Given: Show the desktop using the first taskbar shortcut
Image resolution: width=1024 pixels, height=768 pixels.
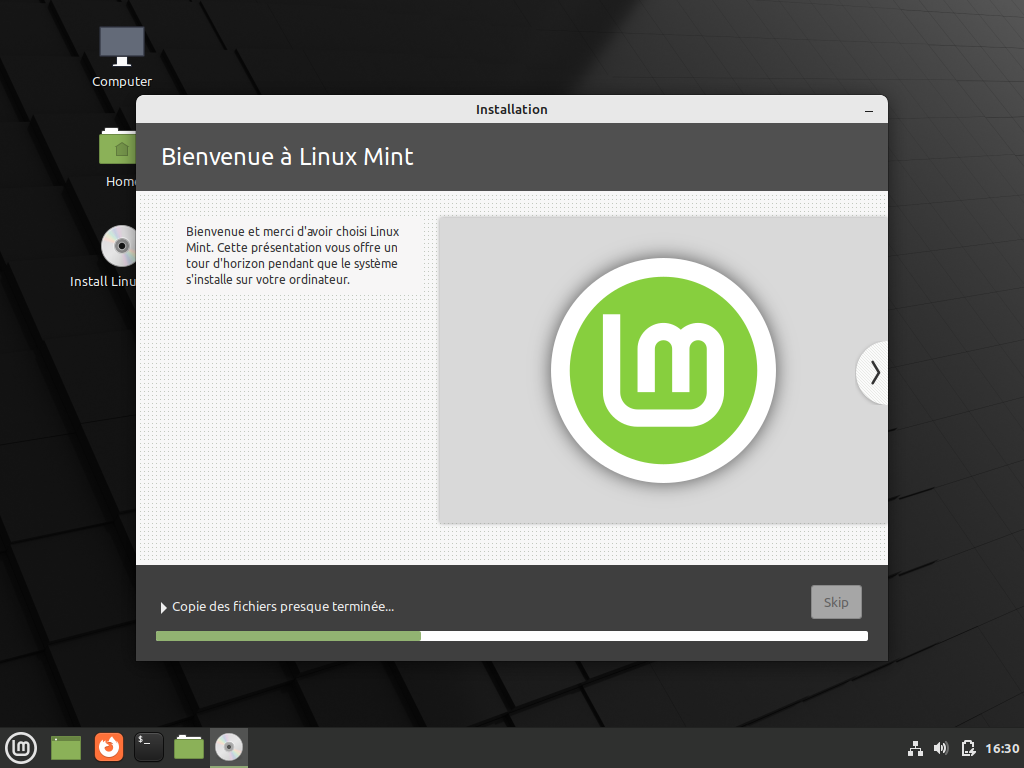Looking at the screenshot, I should point(65,747).
